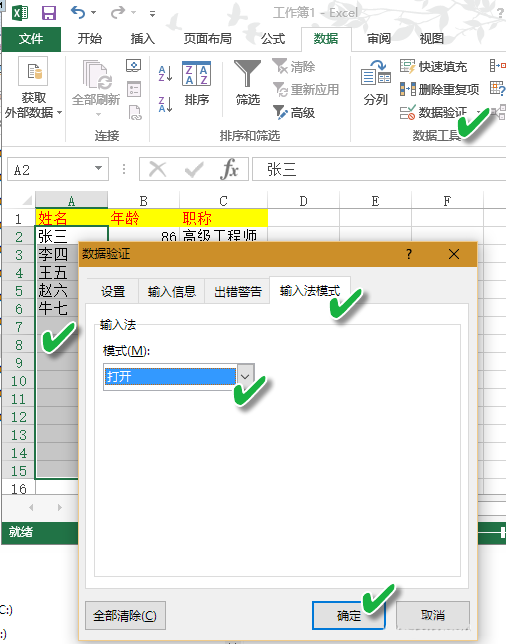This screenshot has height=644, width=506.
Task: Select the 输入法模式 tab
Action: [x=310, y=290]
